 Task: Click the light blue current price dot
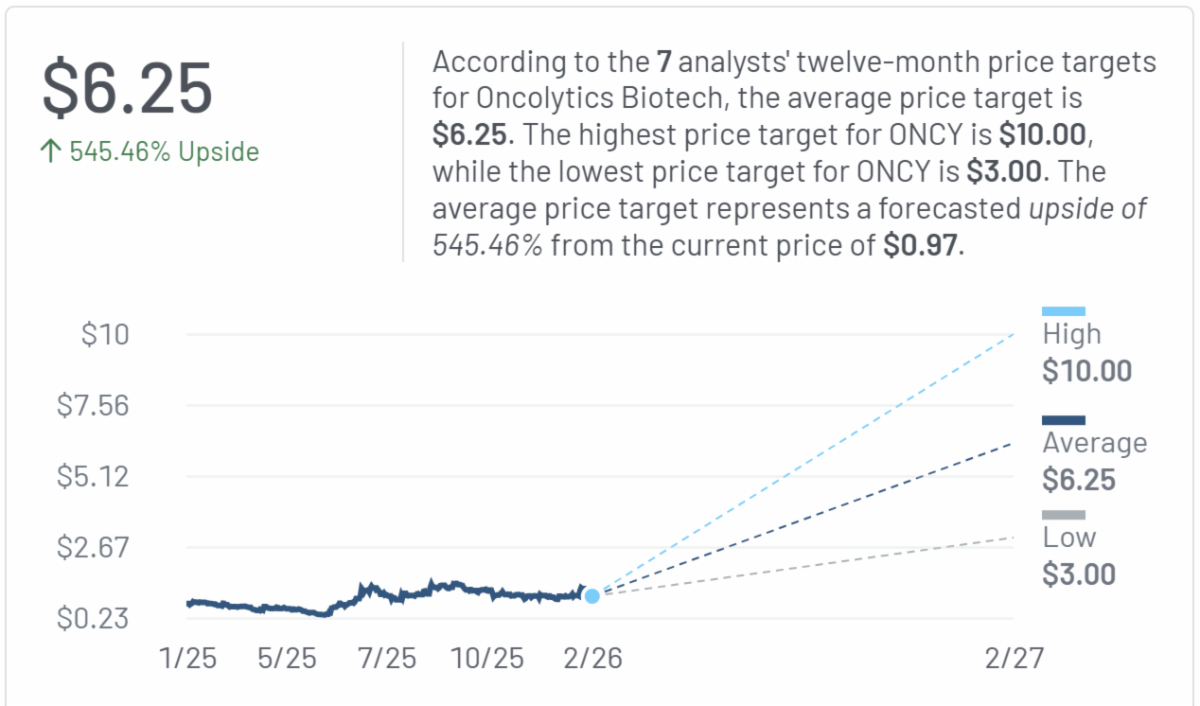tap(592, 596)
